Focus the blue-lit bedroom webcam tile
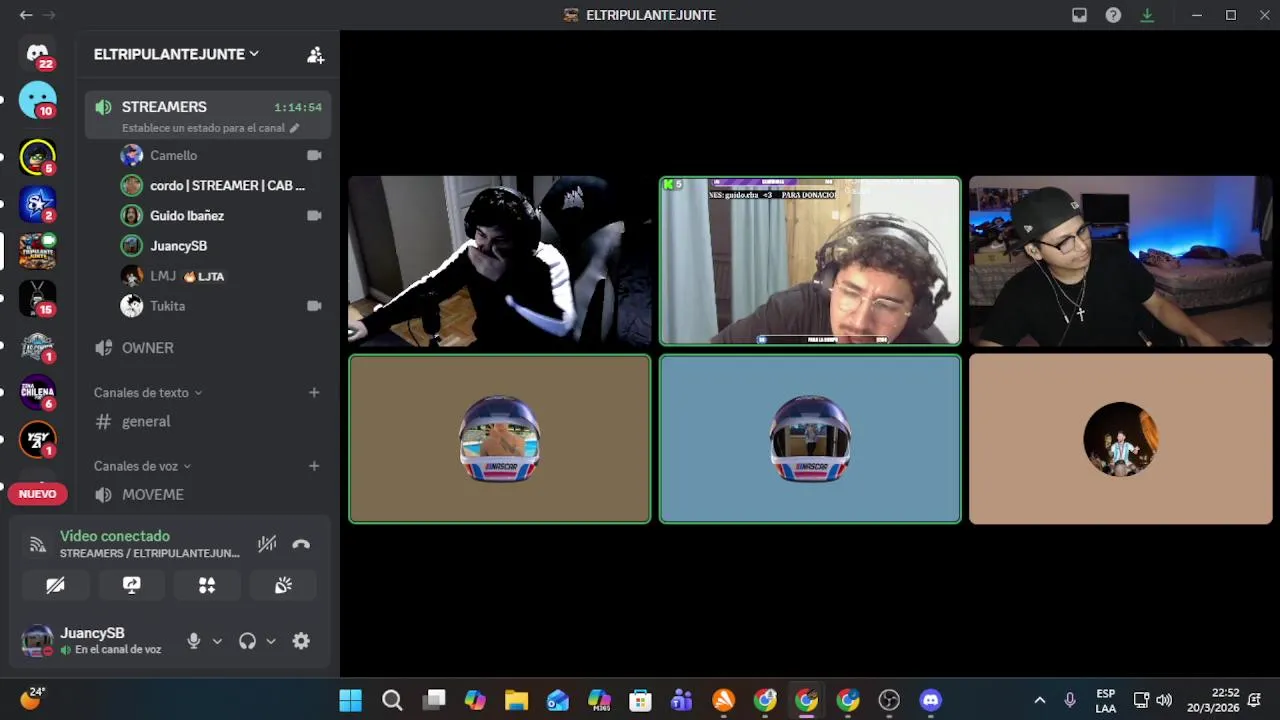This screenshot has height=720, width=1280. [1120, 261]
